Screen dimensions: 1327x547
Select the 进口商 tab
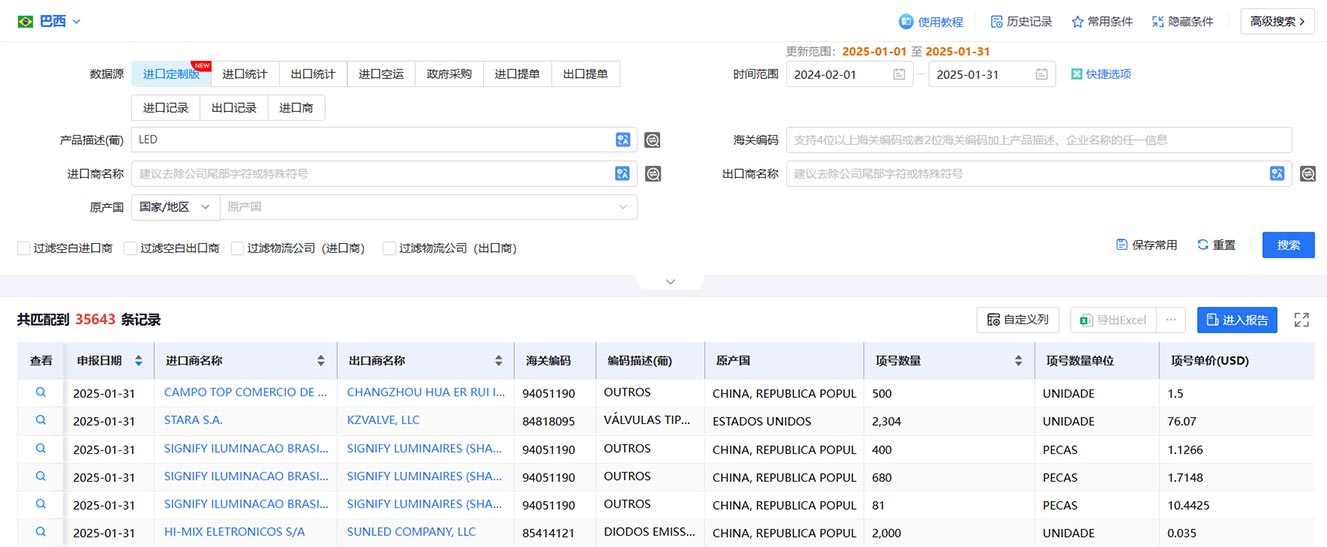click(x=296, y=108)
